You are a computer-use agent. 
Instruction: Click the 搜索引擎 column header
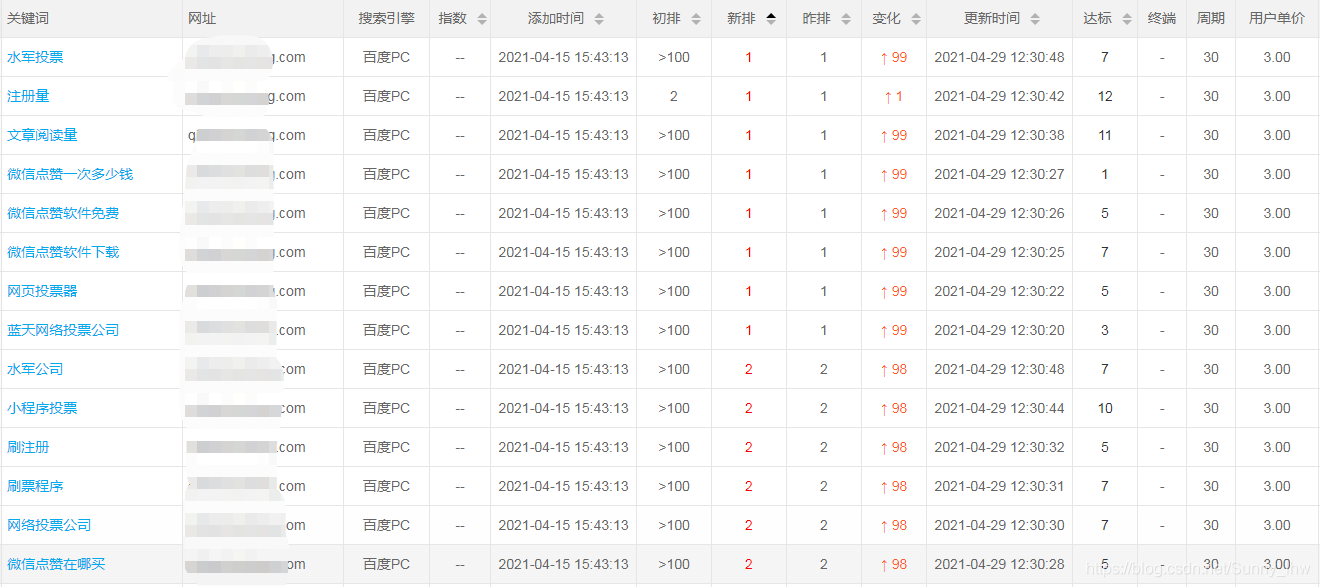(386, 19)
